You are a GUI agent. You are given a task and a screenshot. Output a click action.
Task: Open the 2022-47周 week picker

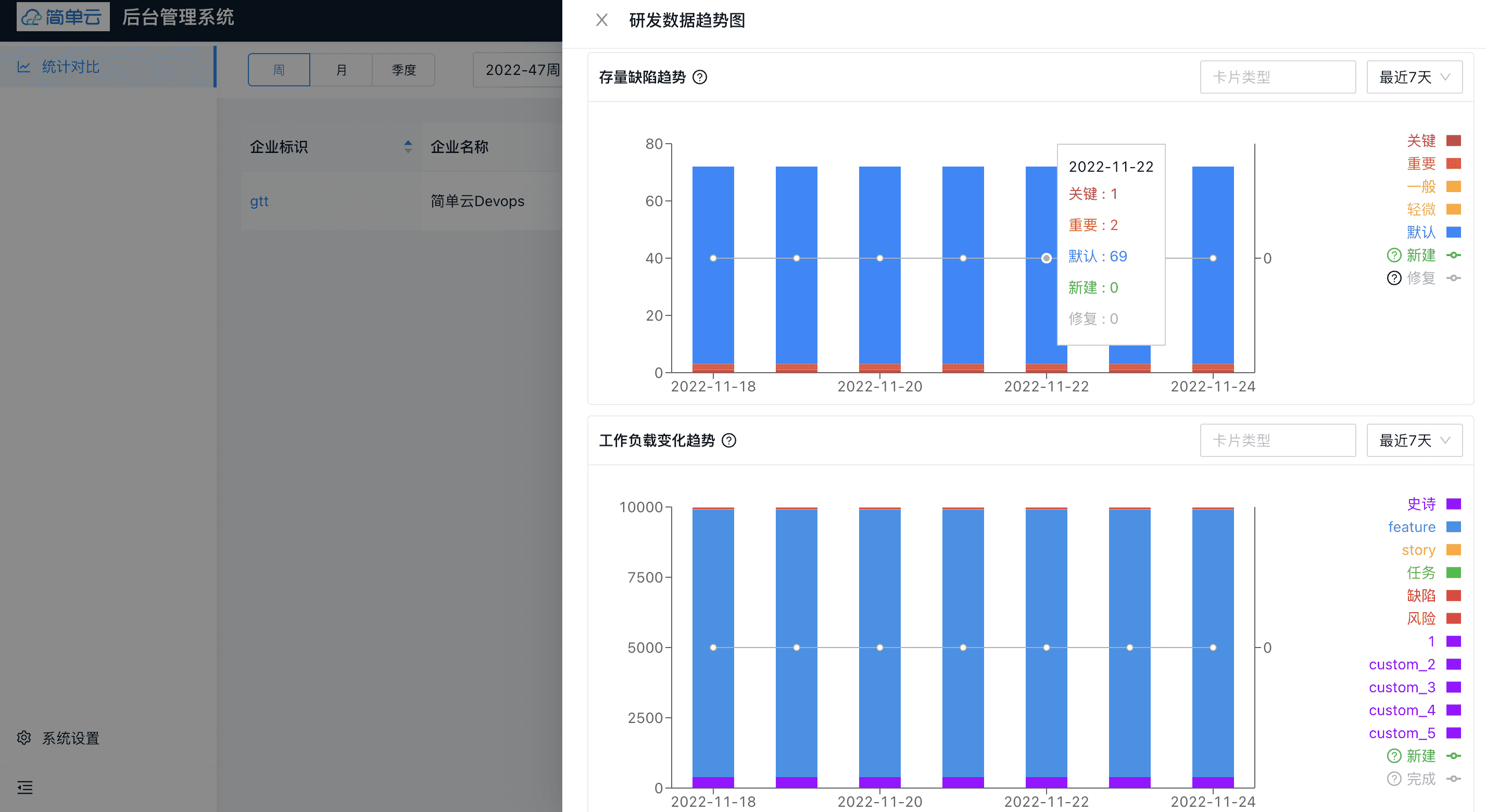pos(522,70)
